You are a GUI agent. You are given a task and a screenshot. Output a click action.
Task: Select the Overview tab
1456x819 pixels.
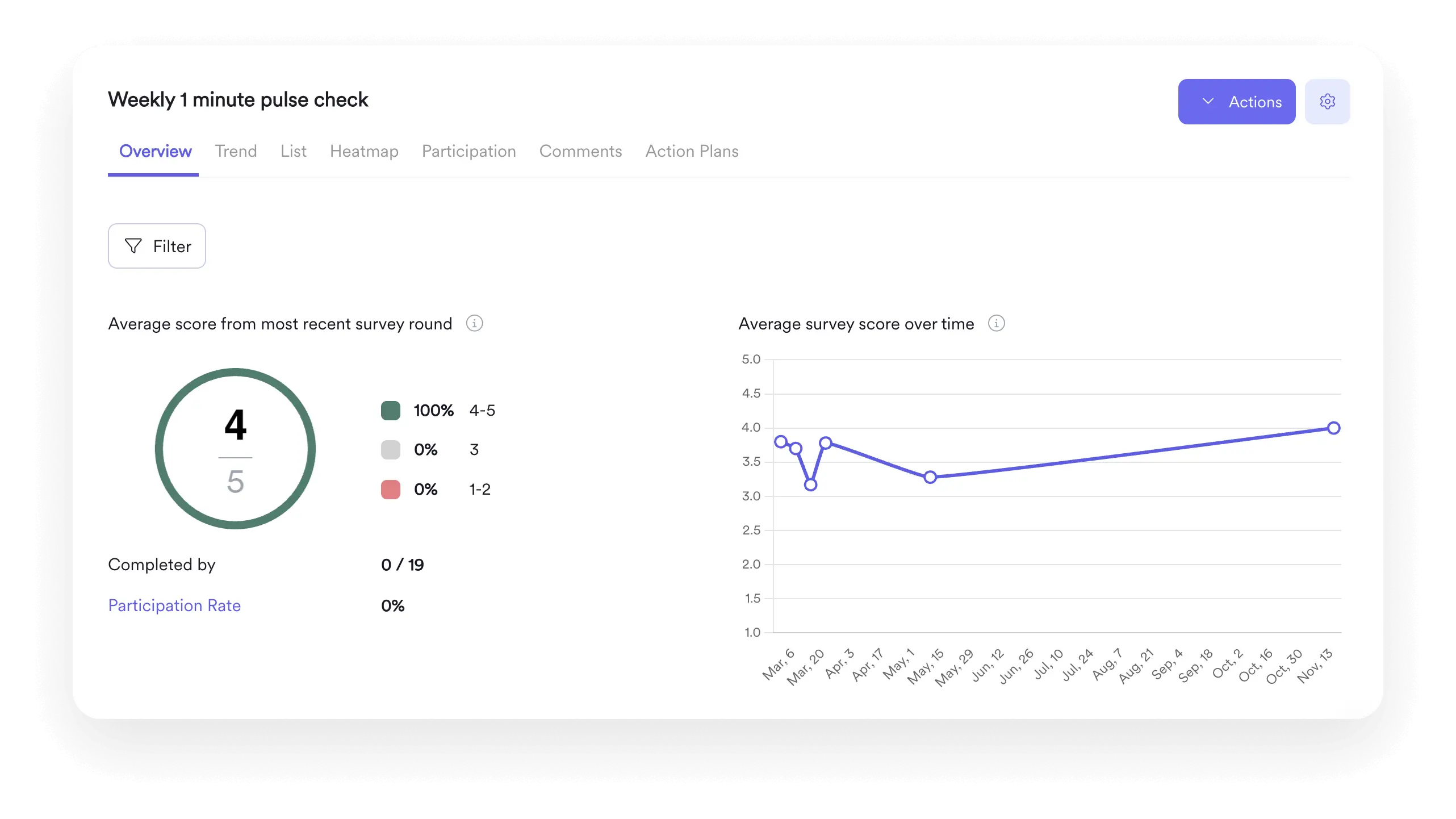point(155,151)
